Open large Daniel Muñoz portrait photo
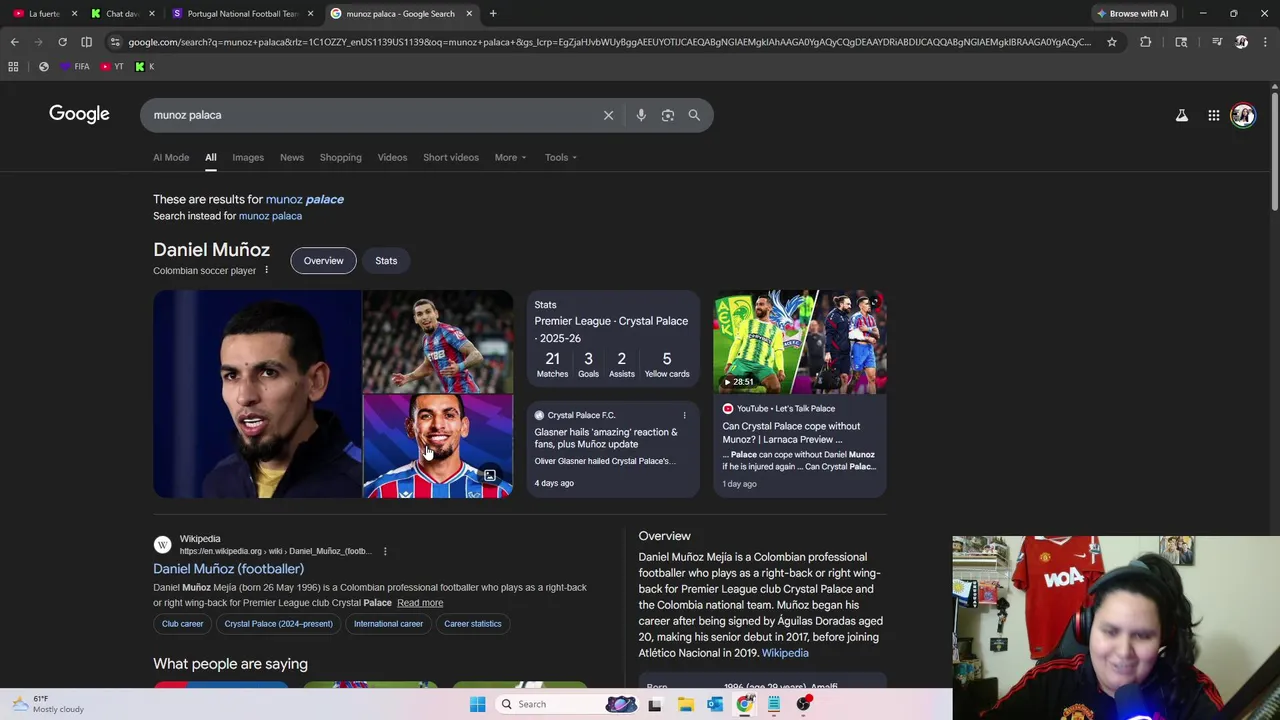 [x=257, y=394]
